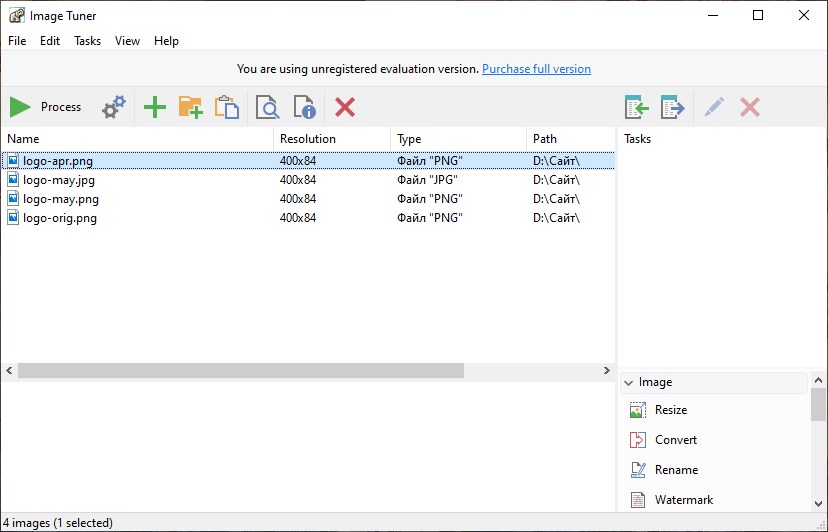The image size is (828, 532).
Task: Choose the Resize task
Action: [670, 410]
